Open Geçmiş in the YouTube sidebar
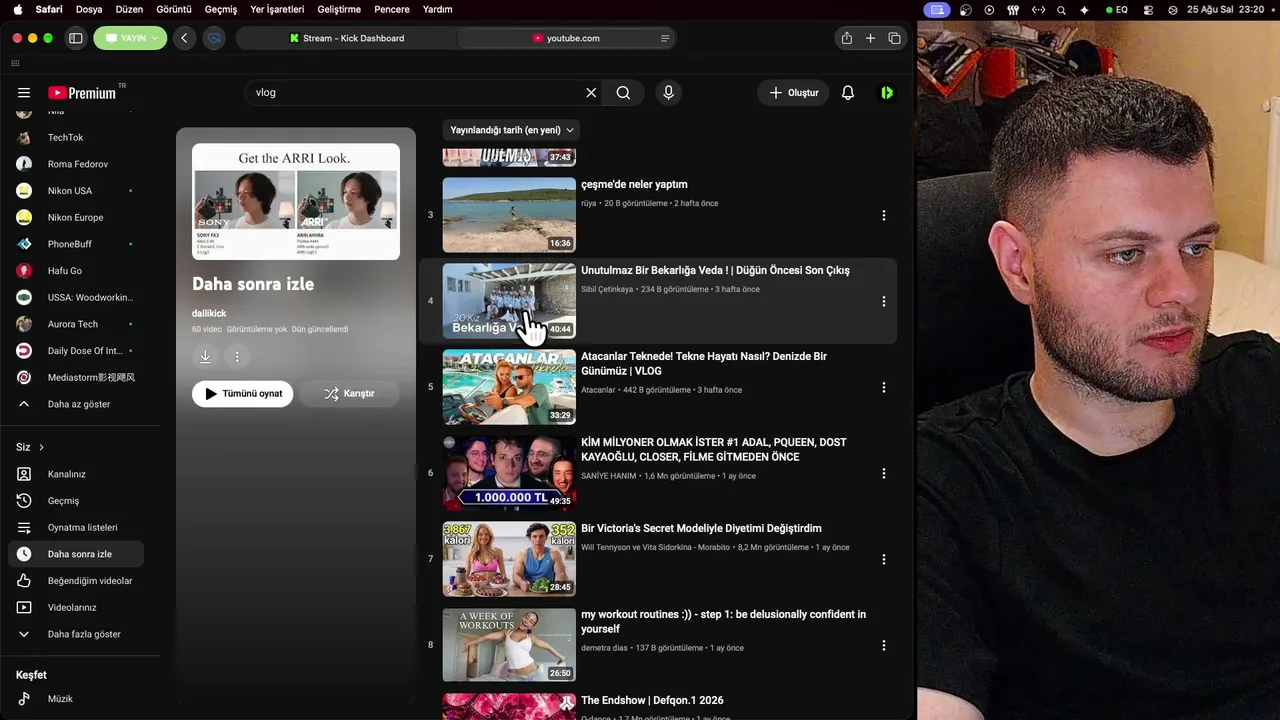 (76, 501)
